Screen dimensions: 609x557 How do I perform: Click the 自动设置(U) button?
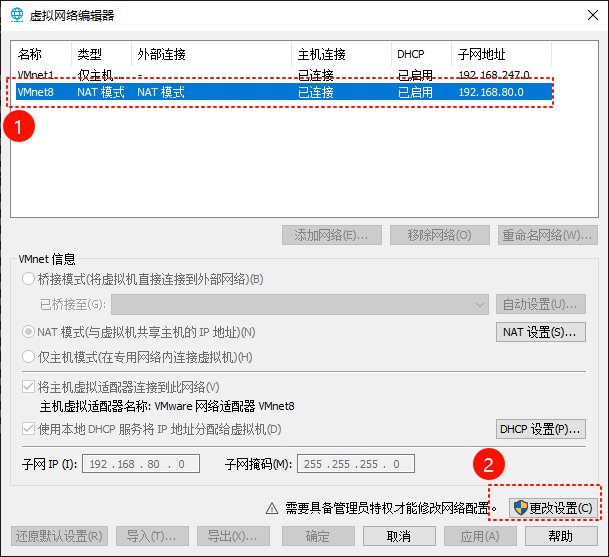[541, 304]
